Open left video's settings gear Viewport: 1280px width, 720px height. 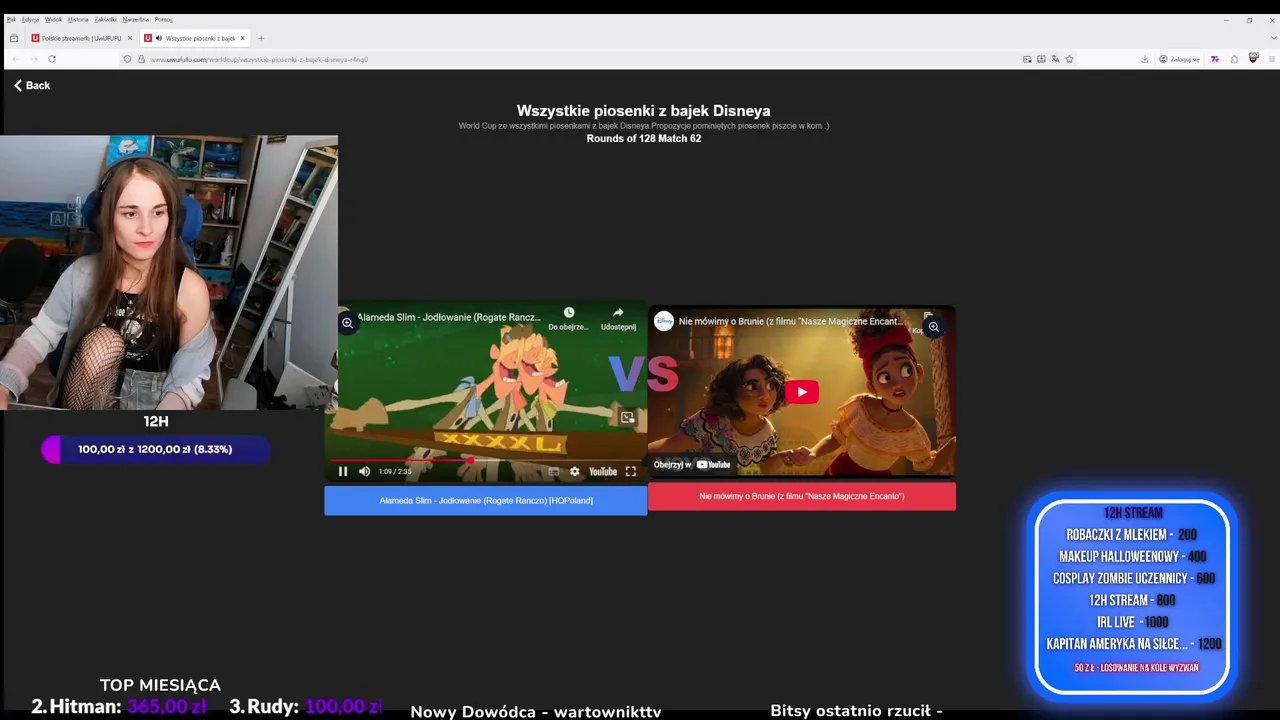click(x=574, y=471)
